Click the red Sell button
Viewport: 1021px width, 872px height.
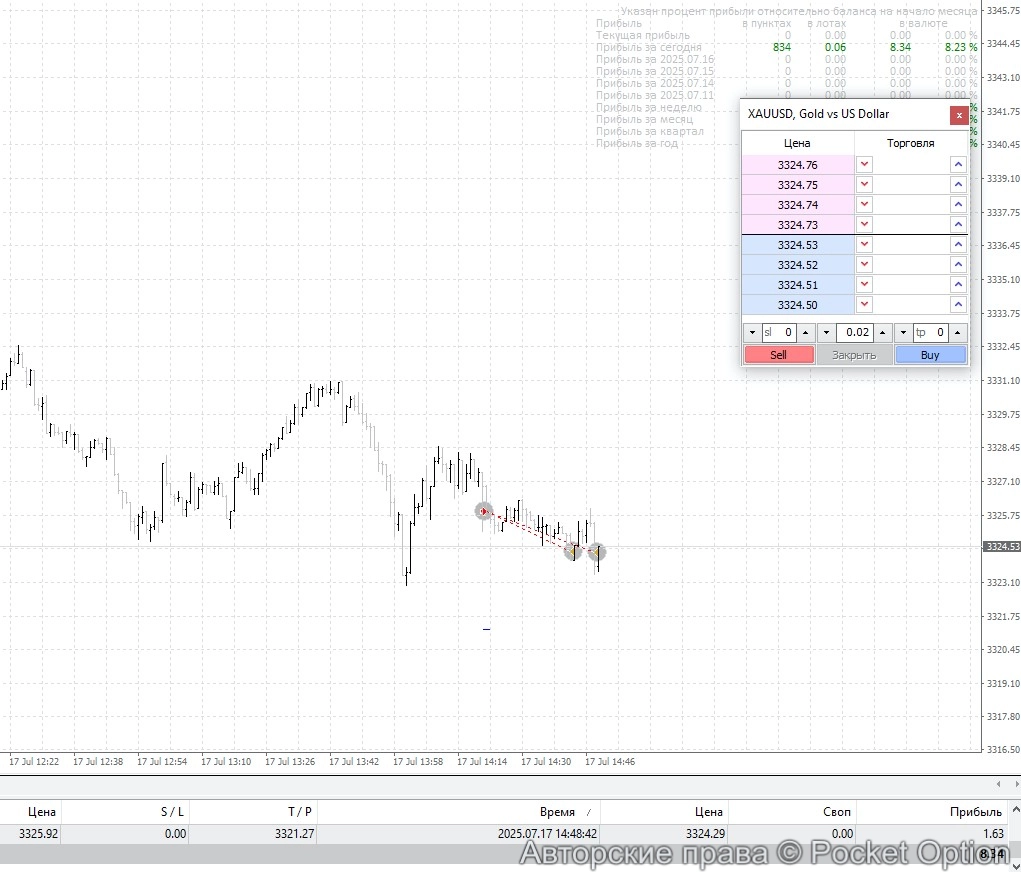[x=778, y=355]
